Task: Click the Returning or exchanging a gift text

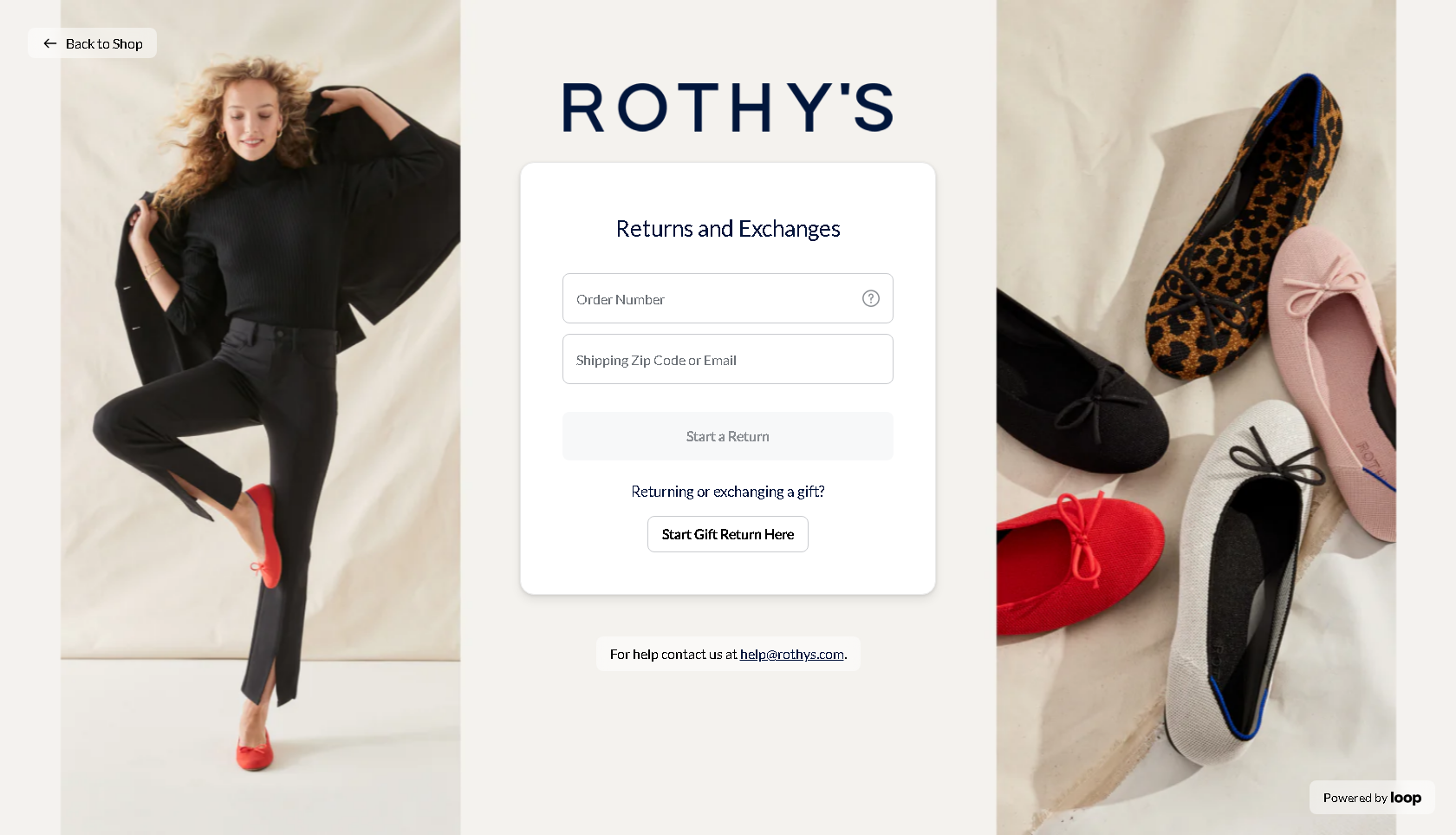Action: [x=728, y=492]
